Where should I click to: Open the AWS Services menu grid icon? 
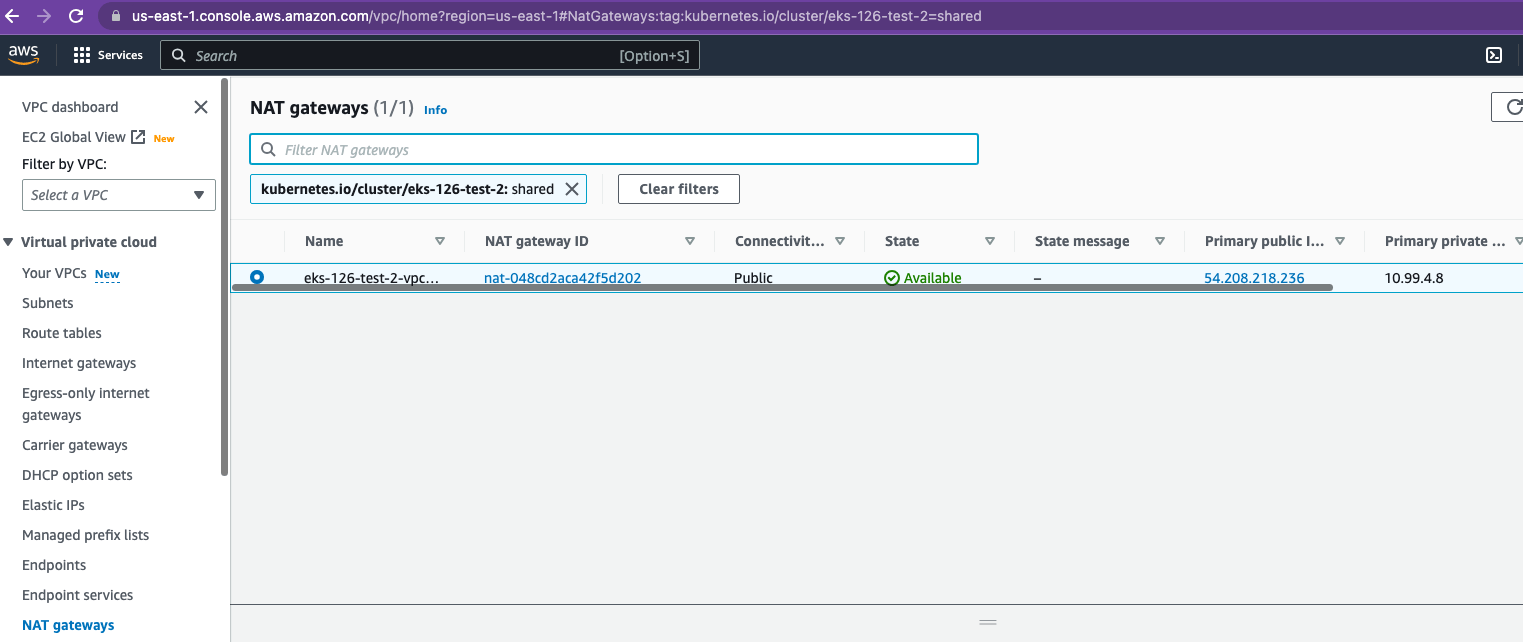pos(80,55)
